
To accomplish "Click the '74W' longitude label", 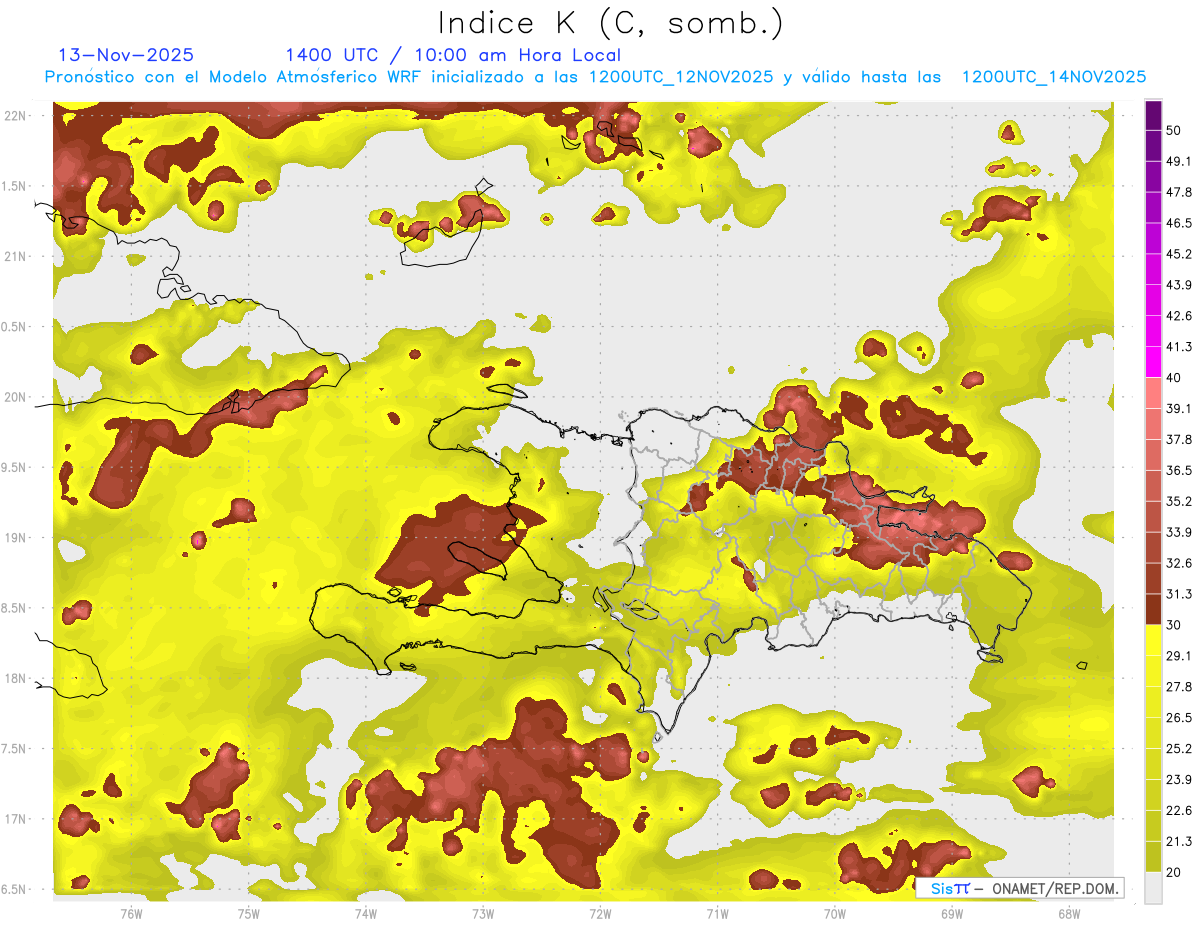I will 365,914.
